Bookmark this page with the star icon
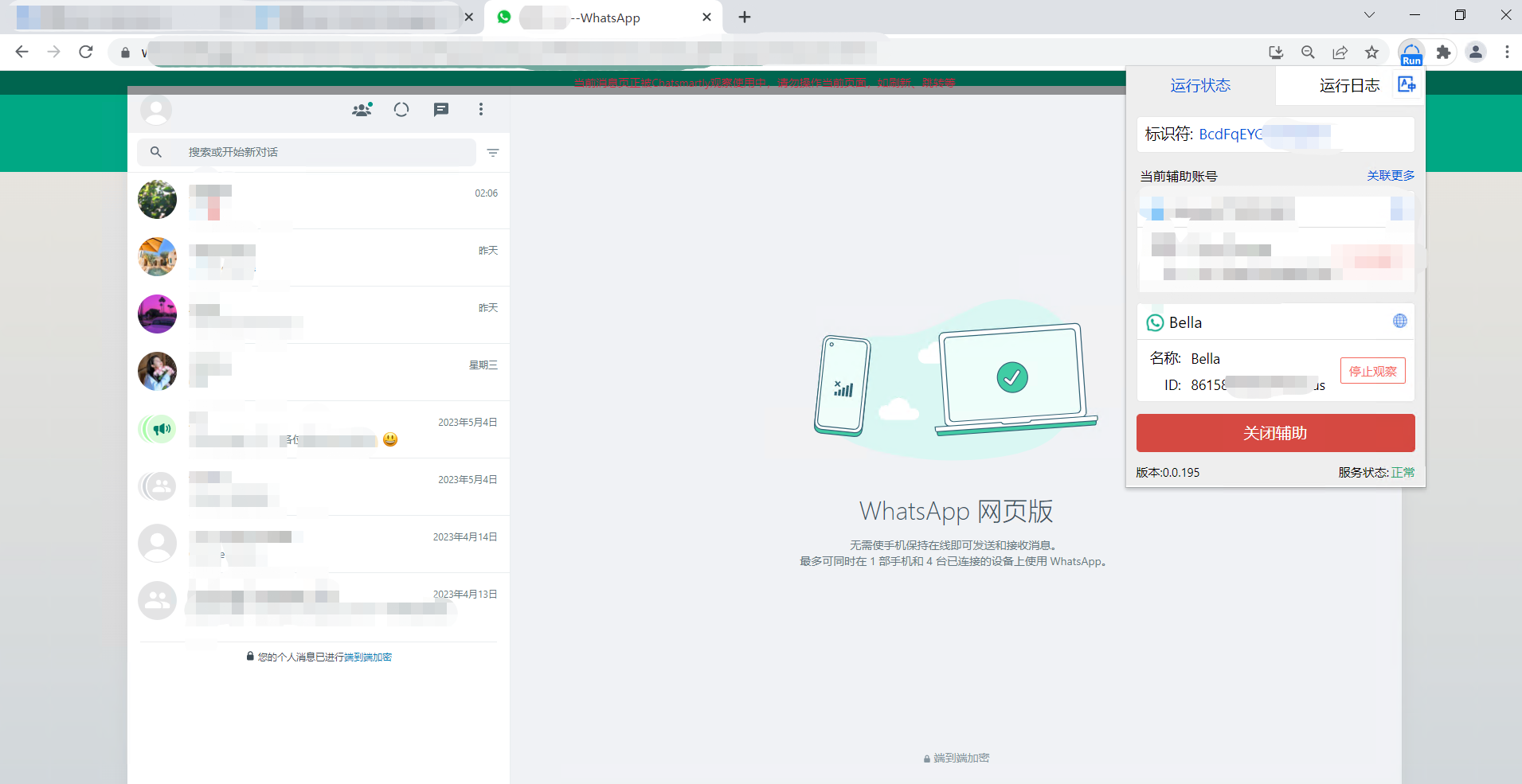The height and width of the screenshot is (784, 1522). [1371, 53]
